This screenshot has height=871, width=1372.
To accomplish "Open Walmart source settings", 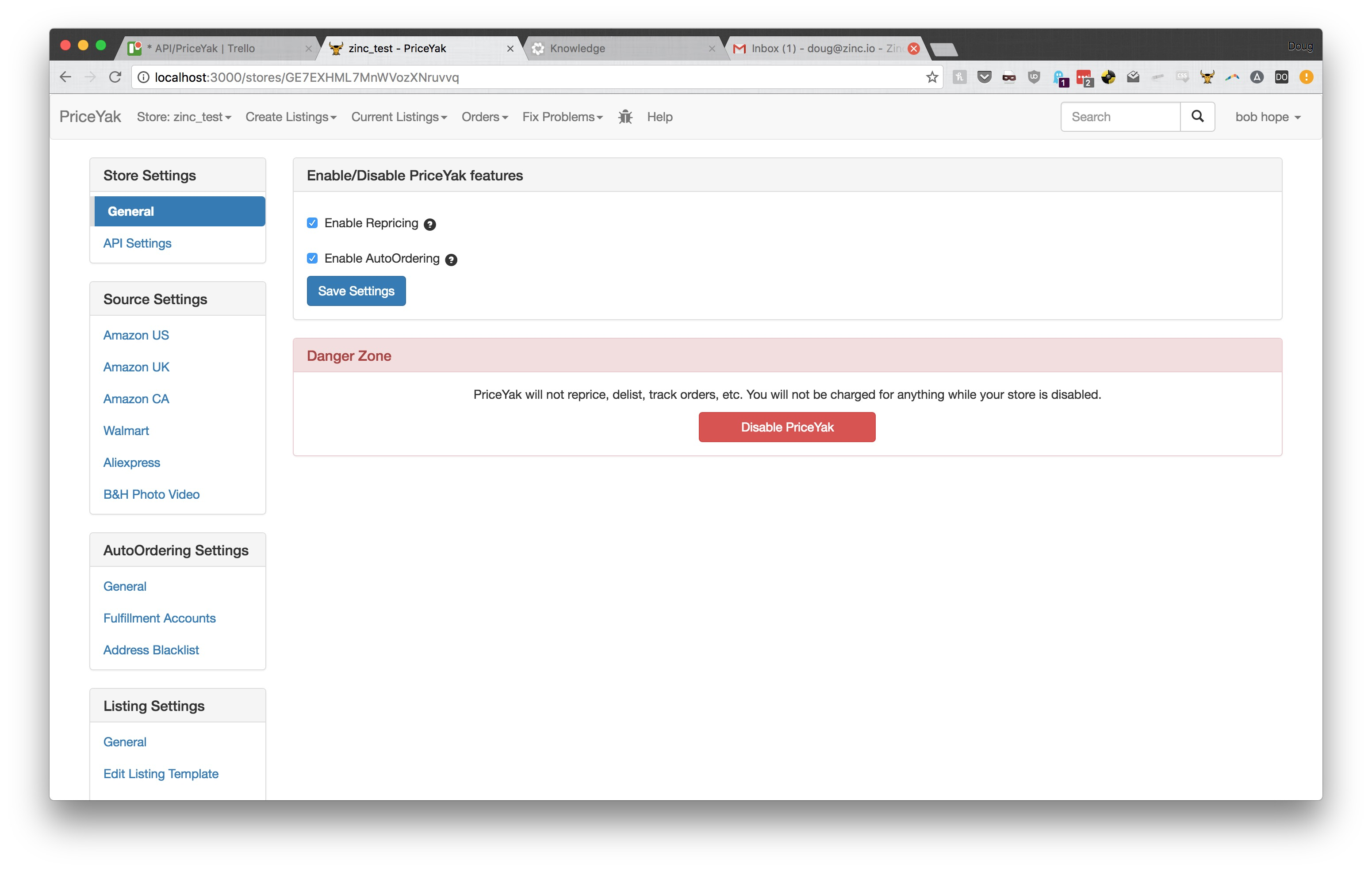I will 126,431.
